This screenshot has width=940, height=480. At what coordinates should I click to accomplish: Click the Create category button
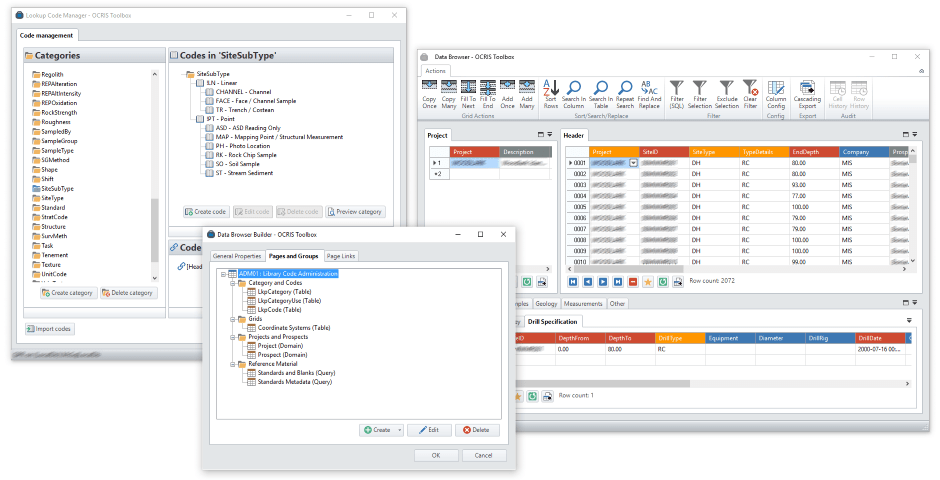point(68,293)
